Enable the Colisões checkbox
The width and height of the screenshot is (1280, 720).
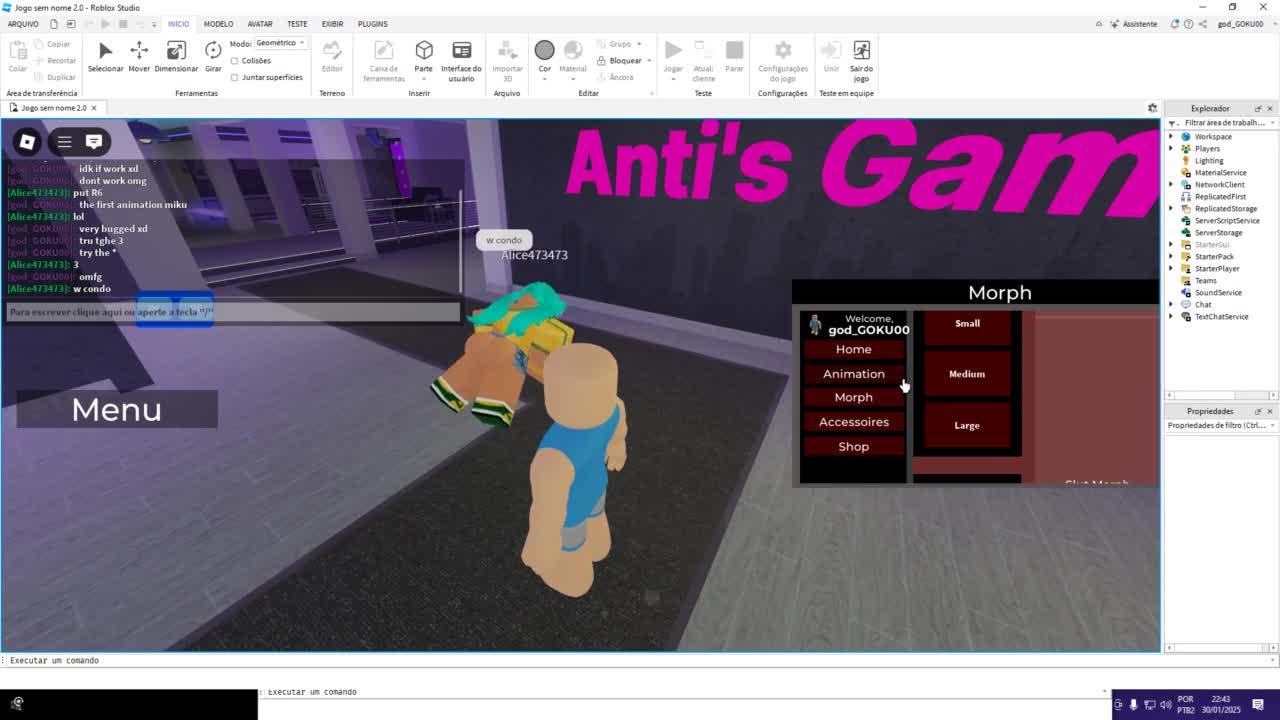click(235, 61)
